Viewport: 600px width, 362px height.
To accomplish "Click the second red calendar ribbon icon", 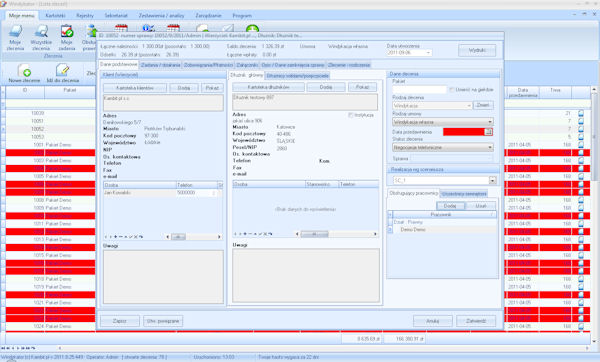I will click(173, 28).
